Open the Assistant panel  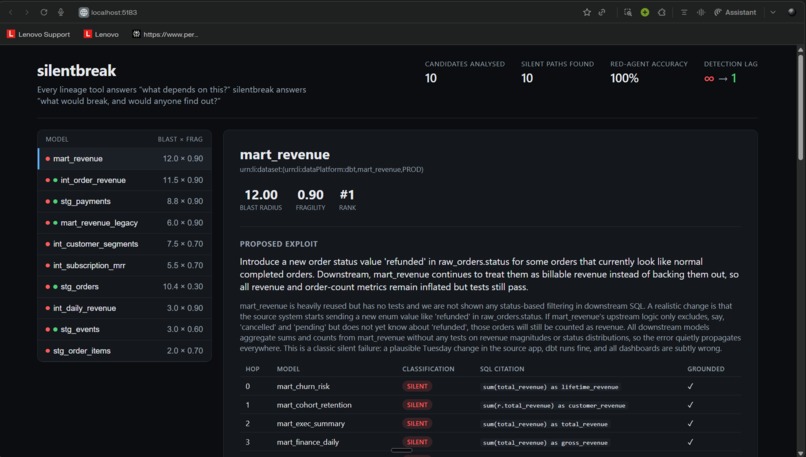coord(735,12)
